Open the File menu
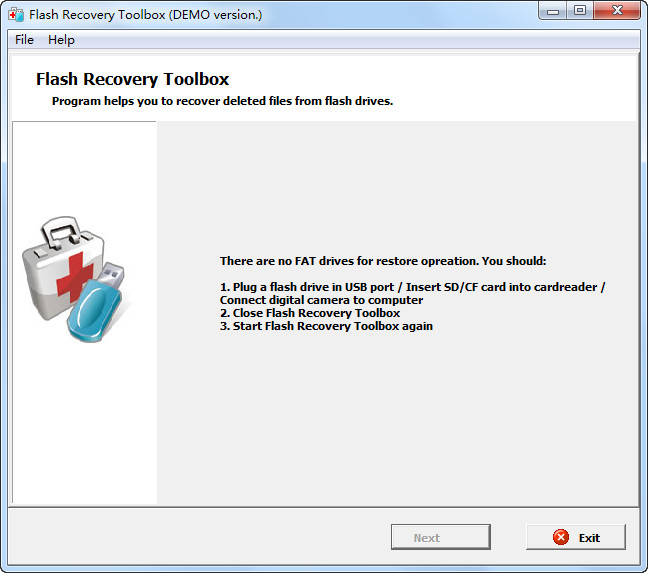 tap(24, 40)
